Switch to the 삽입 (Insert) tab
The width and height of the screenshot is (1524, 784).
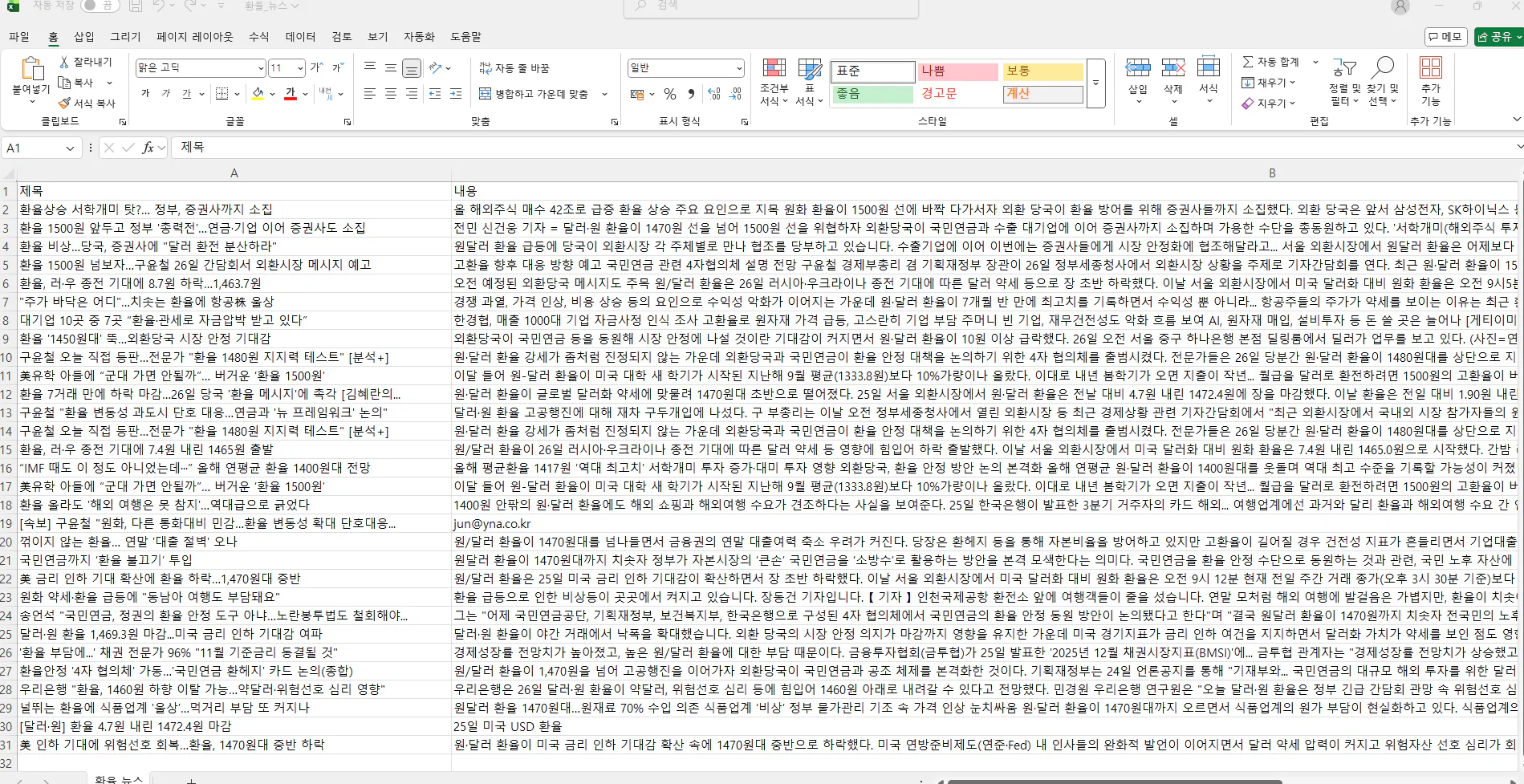click(x=84, y=37)
